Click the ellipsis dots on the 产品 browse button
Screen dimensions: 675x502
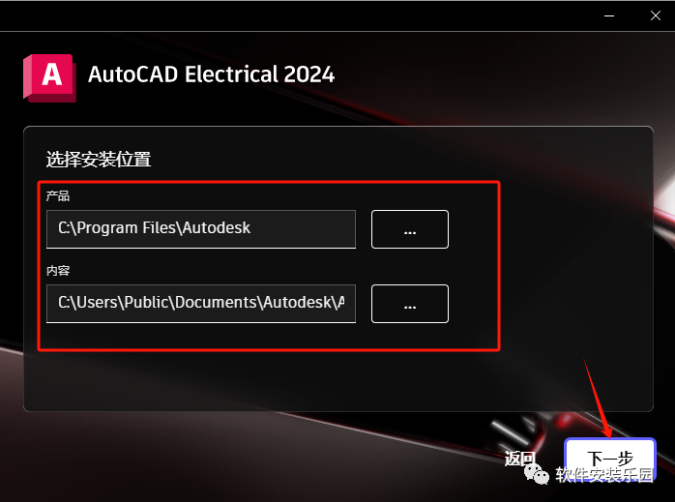410,233
